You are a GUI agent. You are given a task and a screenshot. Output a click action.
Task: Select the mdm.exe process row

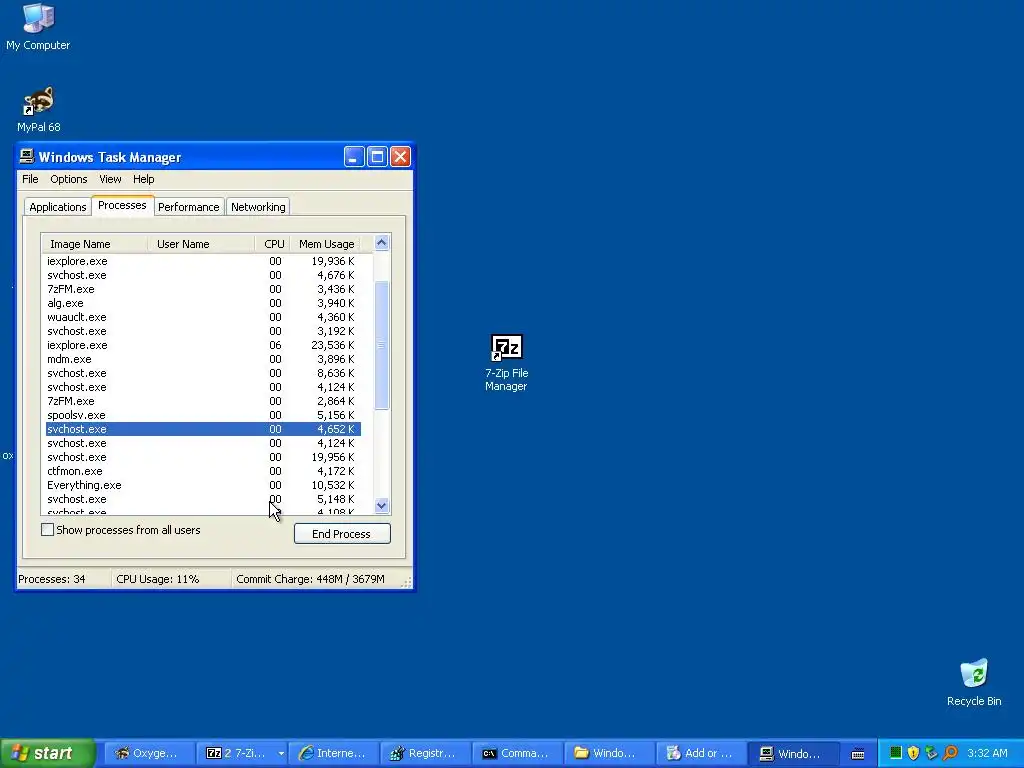coord(203,359)
